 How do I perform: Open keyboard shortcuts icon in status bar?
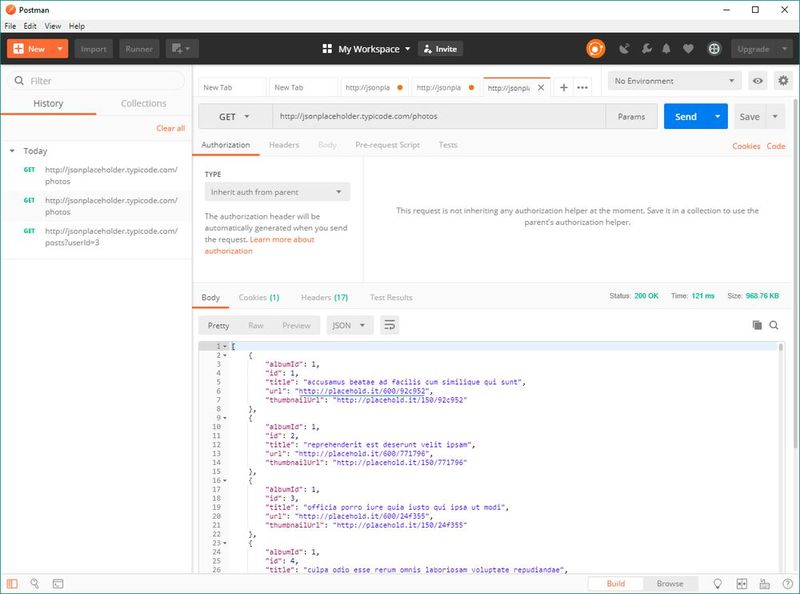point(764,583)
